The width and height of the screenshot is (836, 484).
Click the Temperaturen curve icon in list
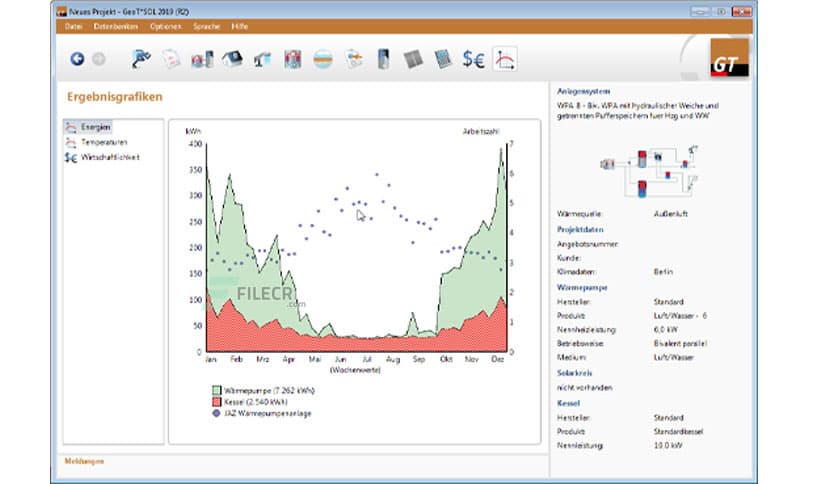70,142
